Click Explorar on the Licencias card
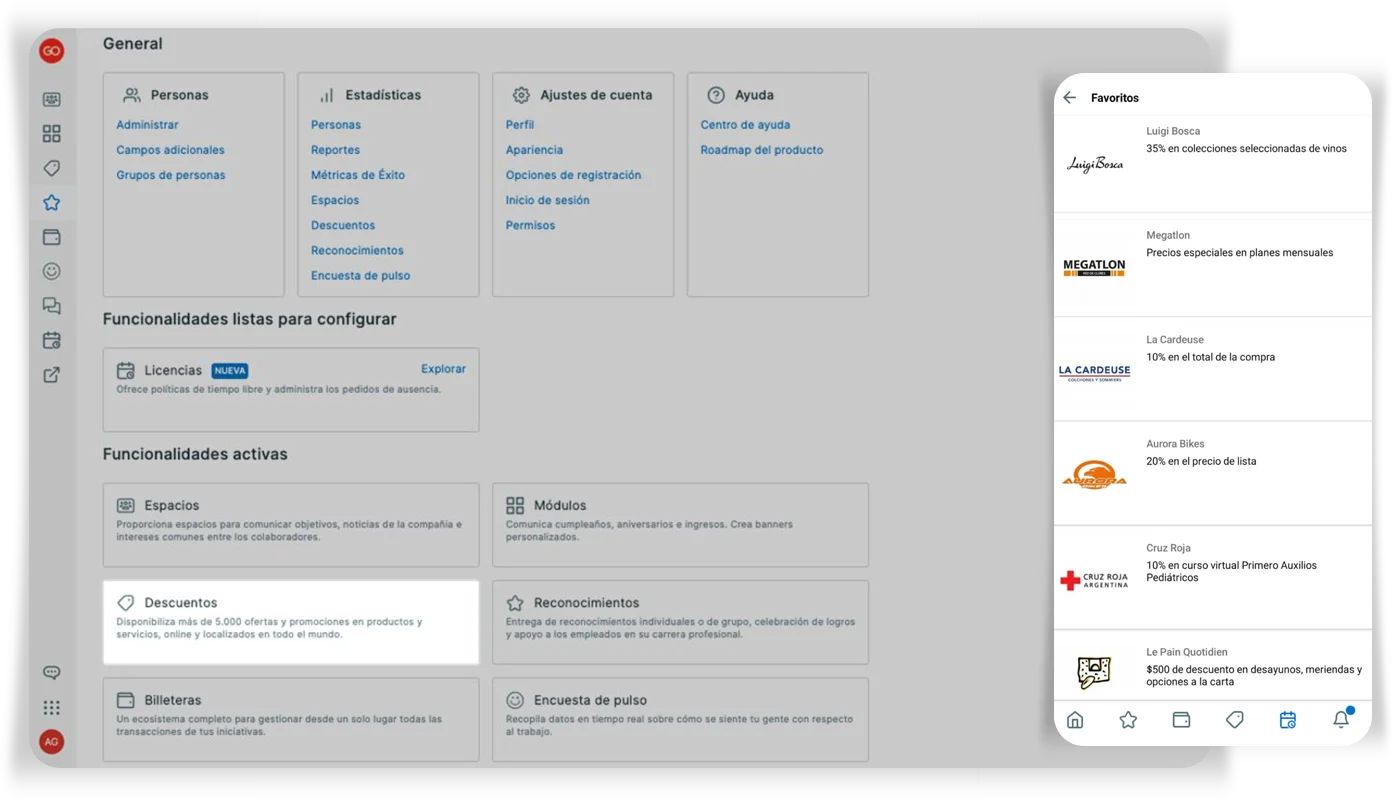The height and width of the screenshot is (803, 1394). pyautogui.click(x=443, y=369)
